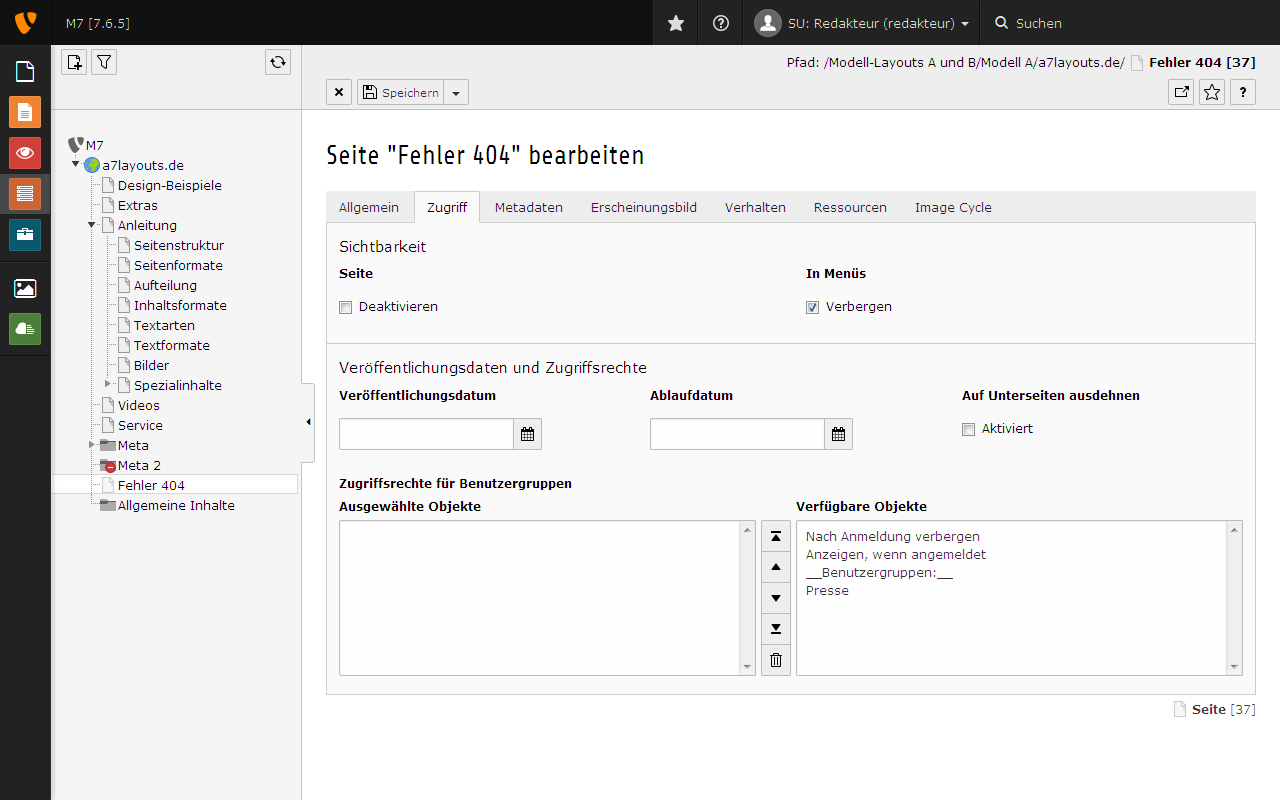Open context help question mark button
The width and height of the screenshot is (1280, 800).
click(x=1242, y=92)
